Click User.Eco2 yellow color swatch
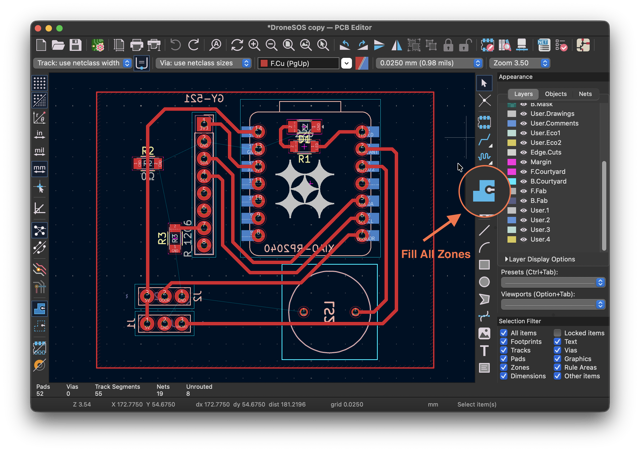Viewport: 640px width, 452px height. click(x=511, y=143)
